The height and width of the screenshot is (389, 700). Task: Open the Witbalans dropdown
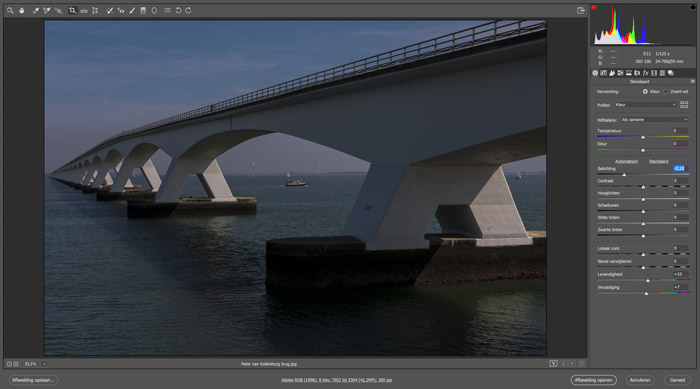coord(654,120)
